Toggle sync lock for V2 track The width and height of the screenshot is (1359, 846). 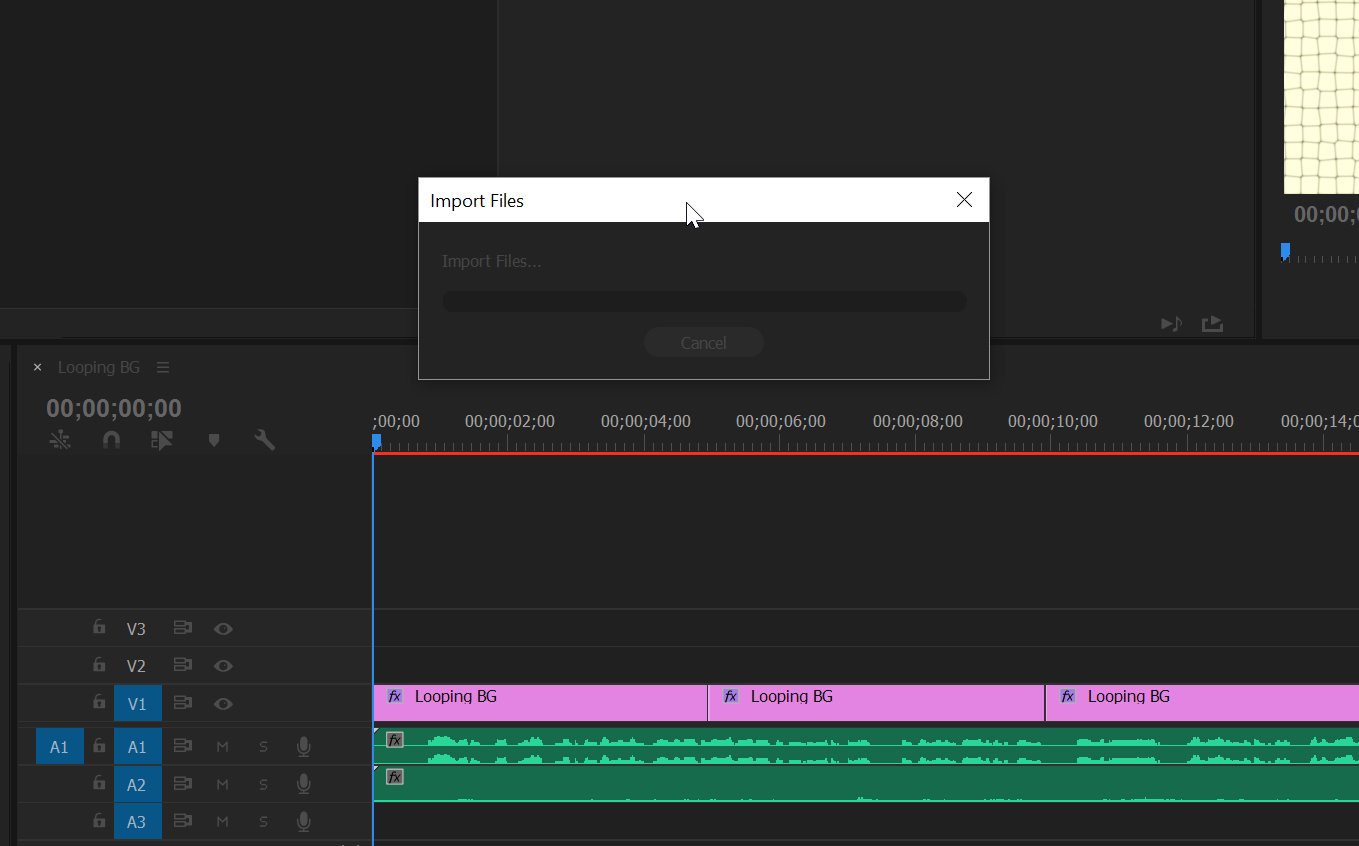point(182,665)
